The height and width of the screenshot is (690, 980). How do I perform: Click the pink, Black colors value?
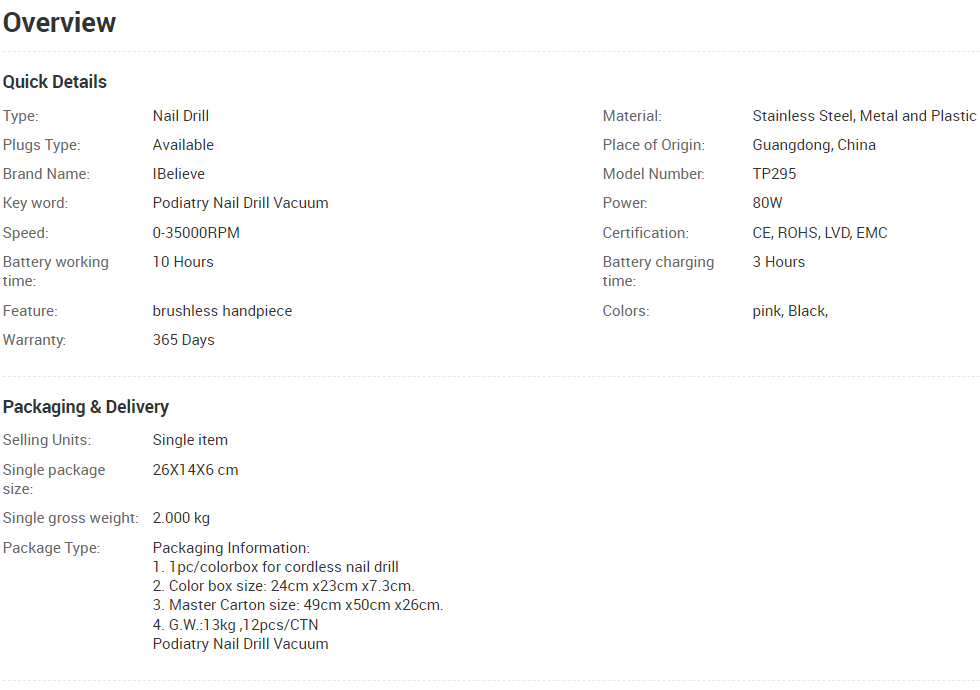790,311
